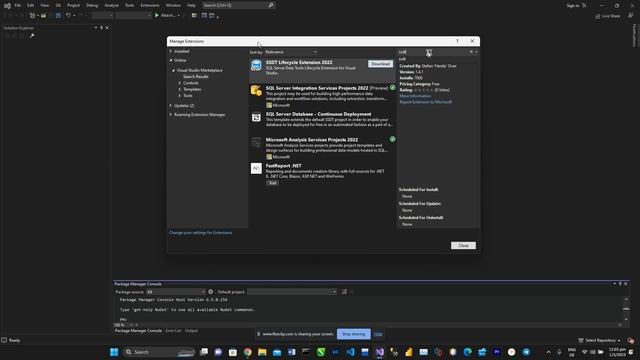The height and width of the screenshot is (360, 640).
Task: Click installed checkmark on Integration Services Projects
Action: pyautogui.click(x=392, y=88)
